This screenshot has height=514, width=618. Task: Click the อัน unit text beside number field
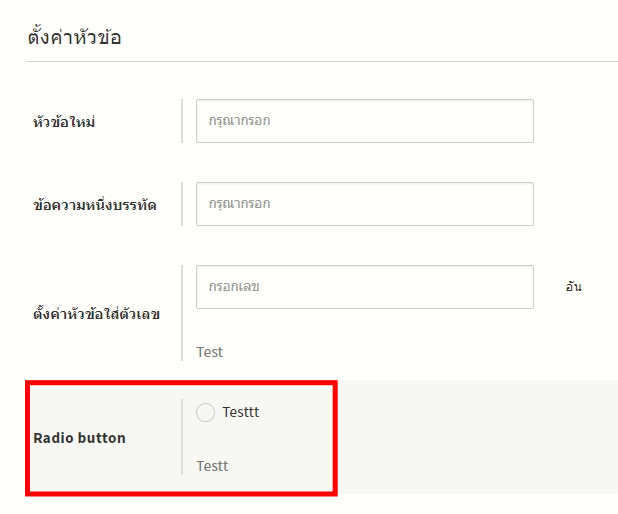click(x=574, y=287)
